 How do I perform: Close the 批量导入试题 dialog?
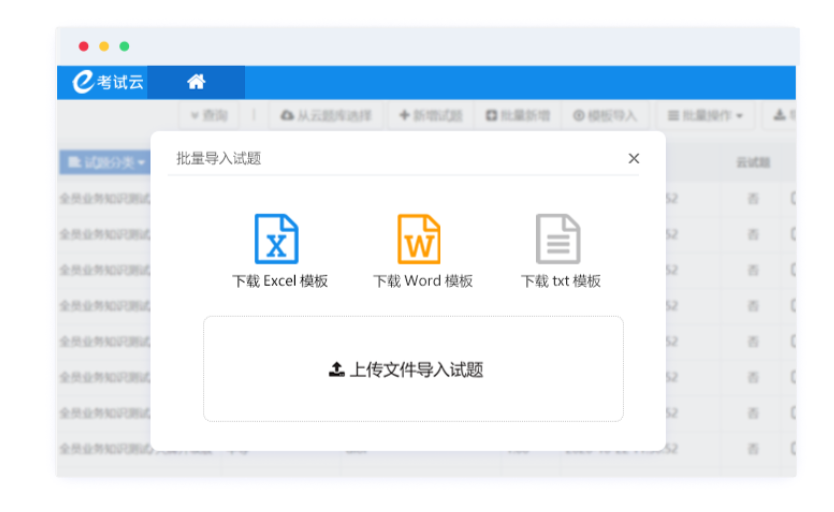[x=633, y=158]
